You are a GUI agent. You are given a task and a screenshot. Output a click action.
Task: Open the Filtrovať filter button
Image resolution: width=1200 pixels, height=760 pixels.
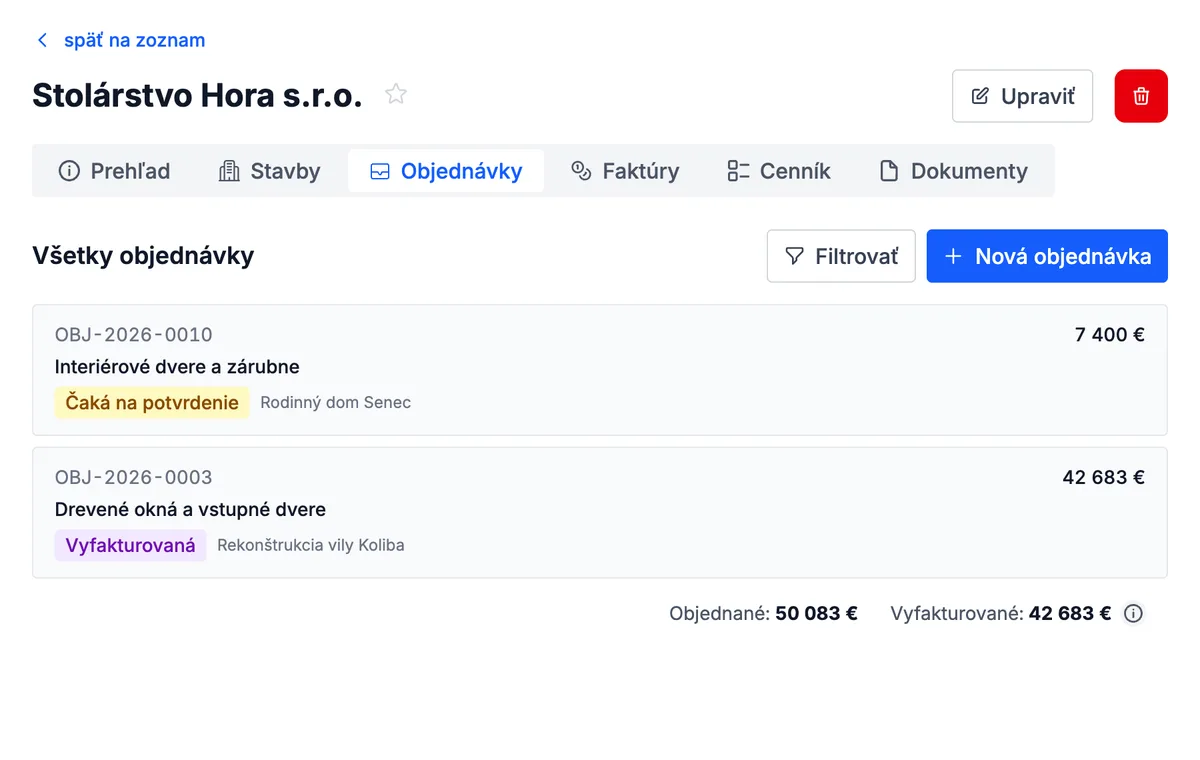(841, 256)
